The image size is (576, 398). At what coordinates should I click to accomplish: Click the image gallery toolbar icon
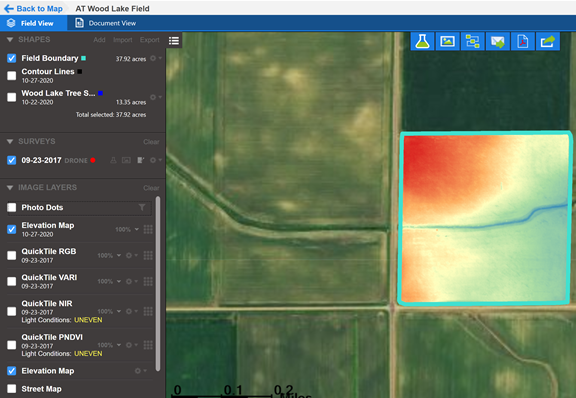(447, 41)
